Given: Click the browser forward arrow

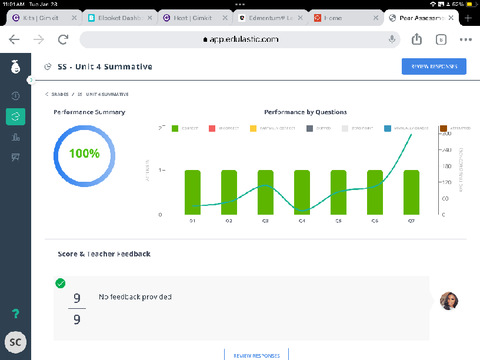Looking at the screenshot, I should [39, 40].
